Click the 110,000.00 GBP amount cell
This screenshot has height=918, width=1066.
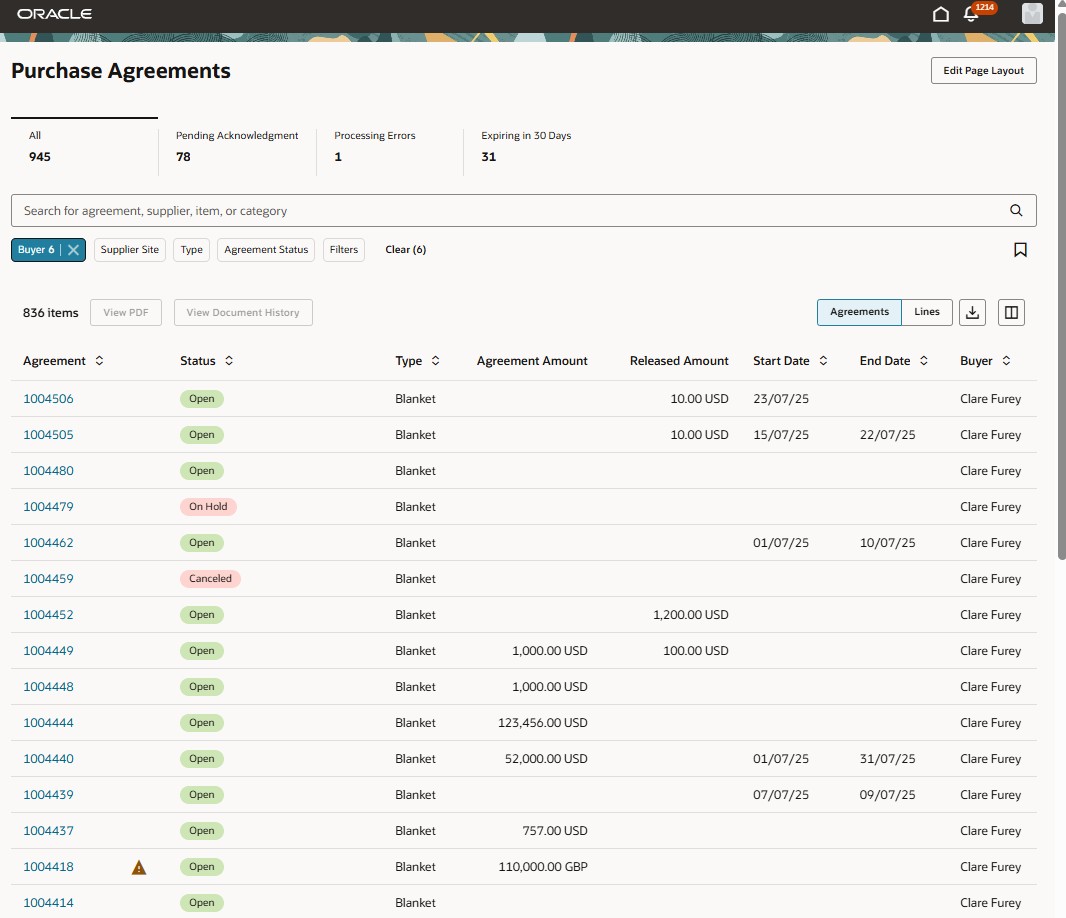(x=543, y=868)
